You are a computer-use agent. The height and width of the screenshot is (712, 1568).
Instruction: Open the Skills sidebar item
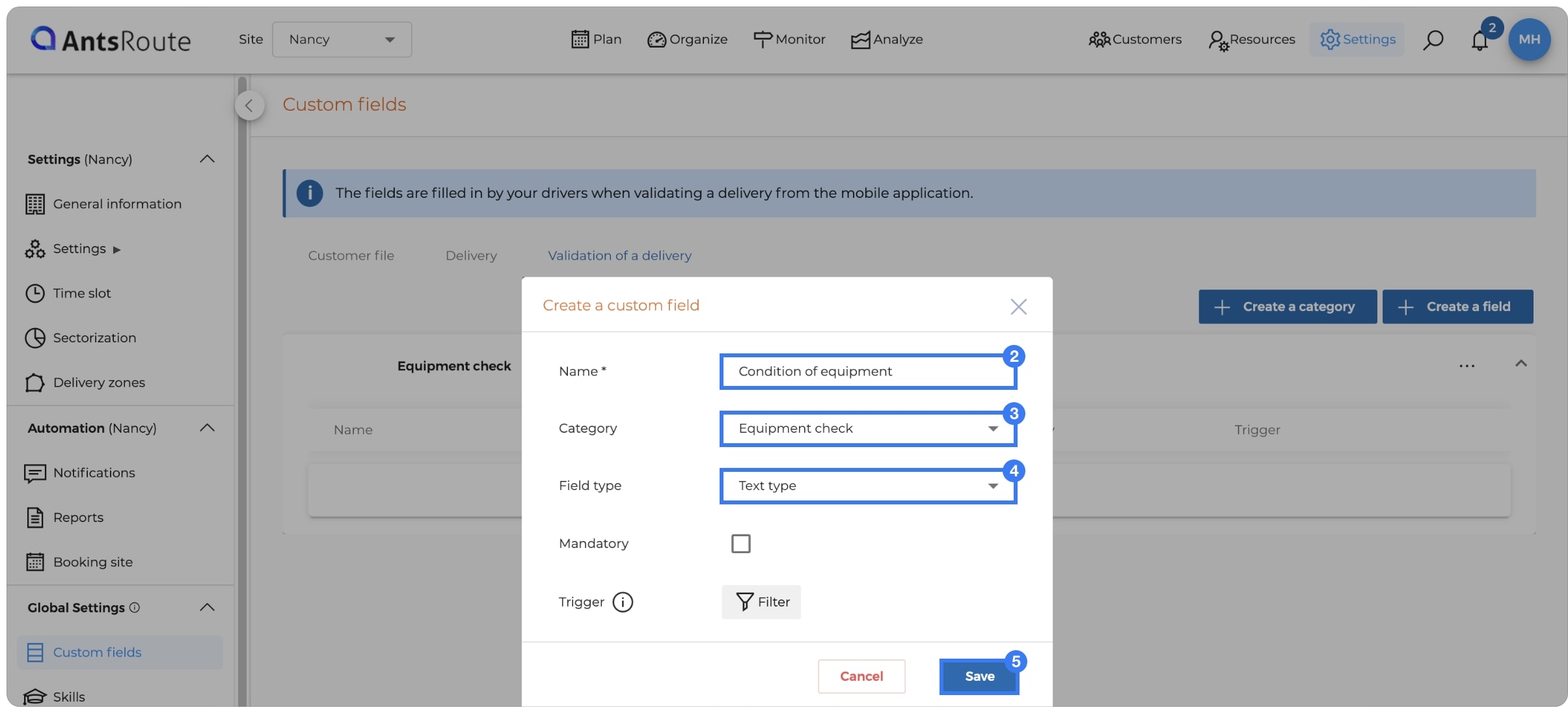(x=55, y=696)
